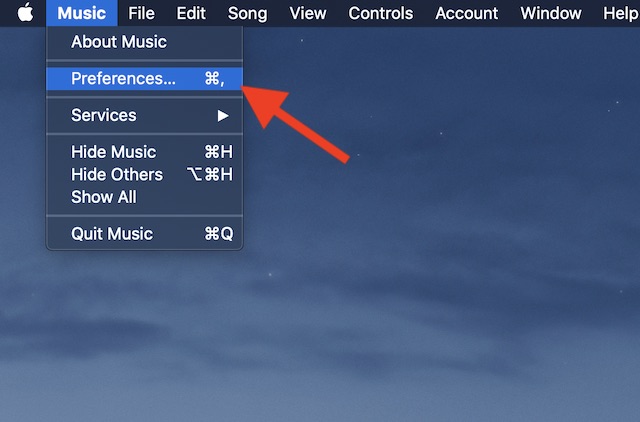Choose Hide Music
The image size is (640, 422).
[144, 152]
